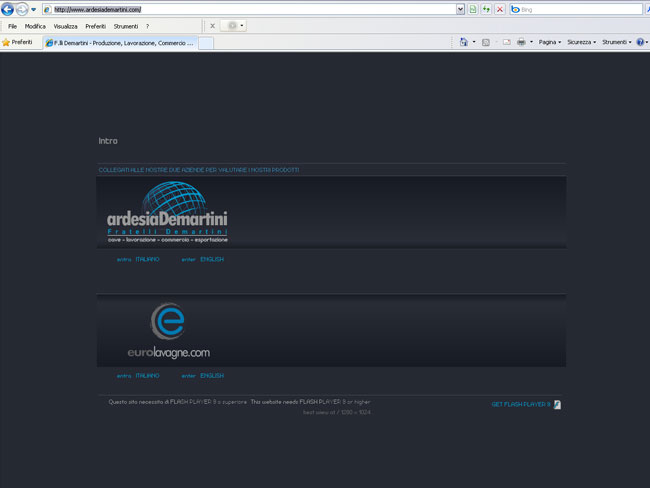The height and width of the screenshot is (488, 650).
Task: Open the Sicurezza command bar dropdown
Action: coord(582,42)
